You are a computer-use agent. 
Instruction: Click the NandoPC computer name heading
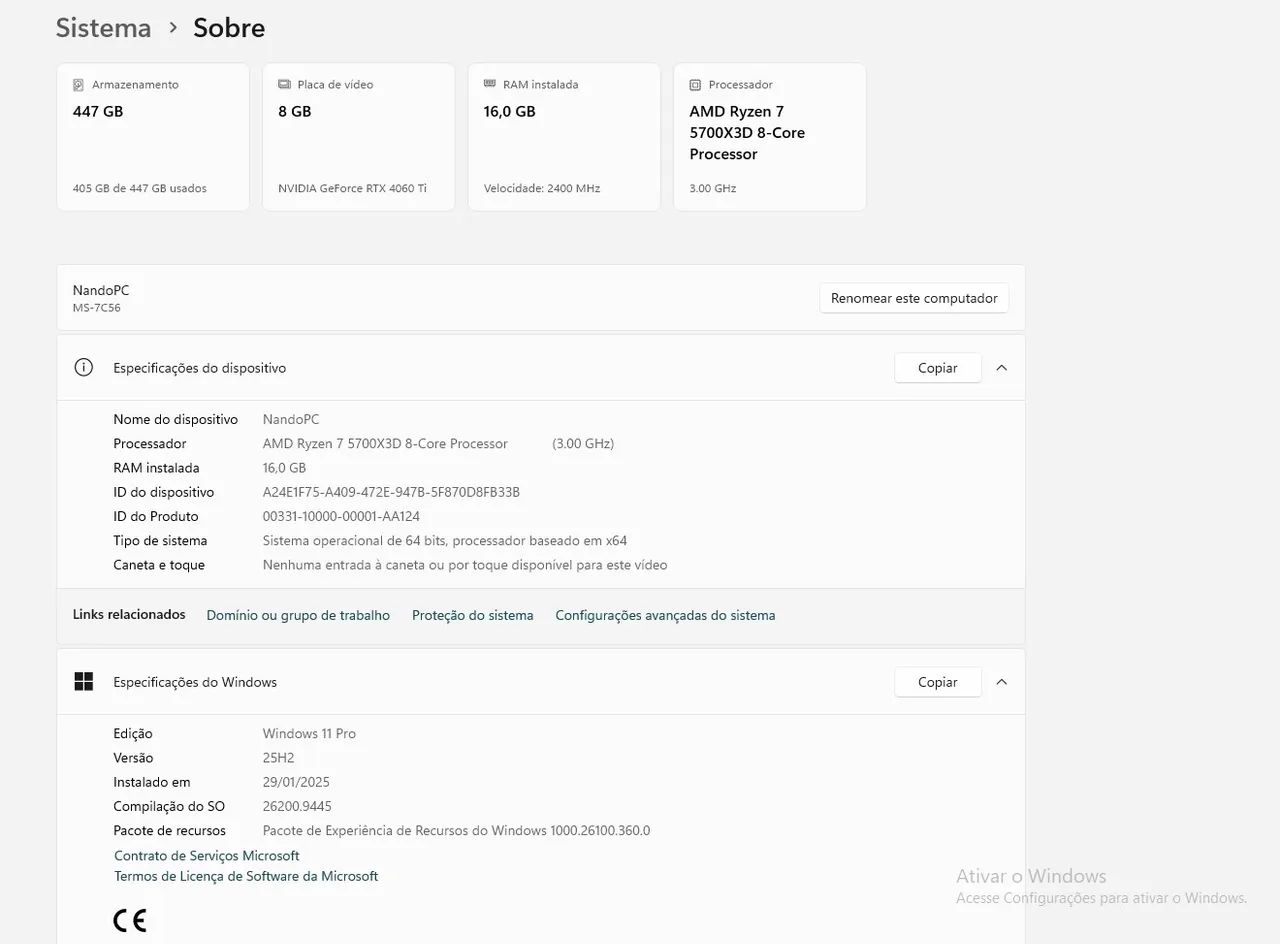pos(101,290)
